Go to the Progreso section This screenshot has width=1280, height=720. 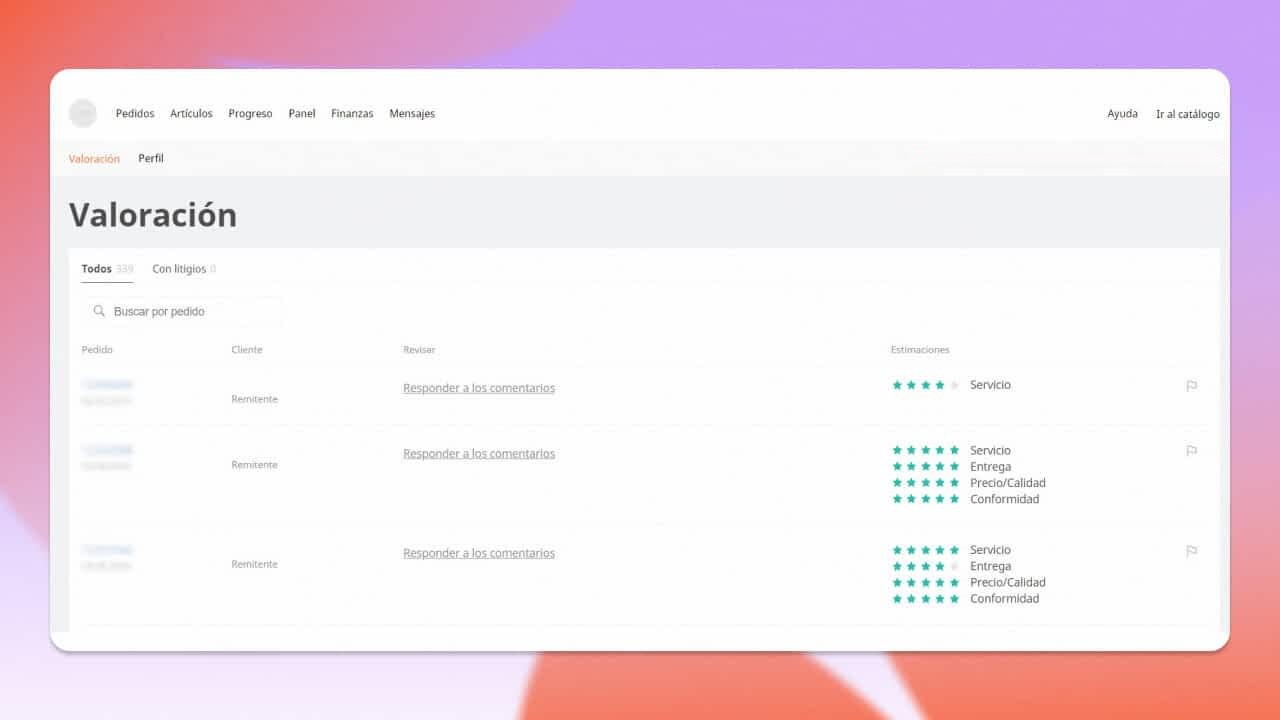pyautogui.click(x=250, y=114)
